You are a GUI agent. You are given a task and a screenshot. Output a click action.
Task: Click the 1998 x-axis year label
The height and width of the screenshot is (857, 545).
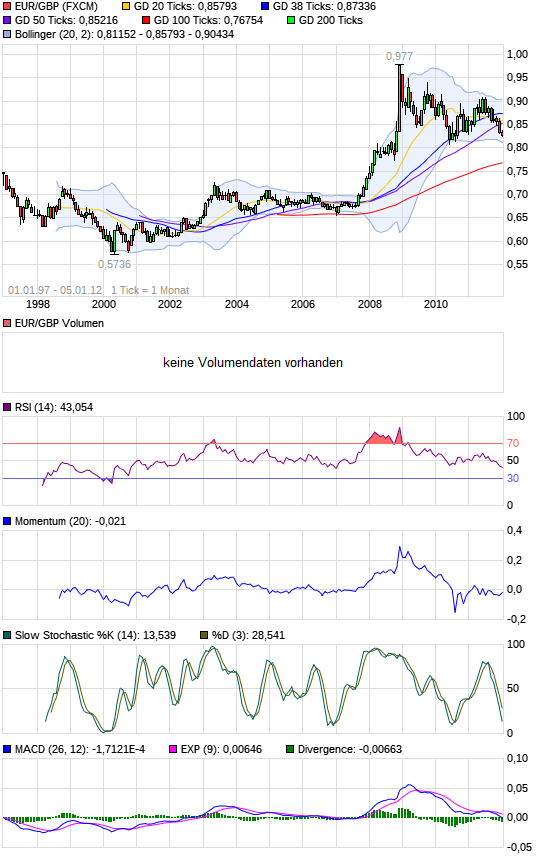point(38,304)
